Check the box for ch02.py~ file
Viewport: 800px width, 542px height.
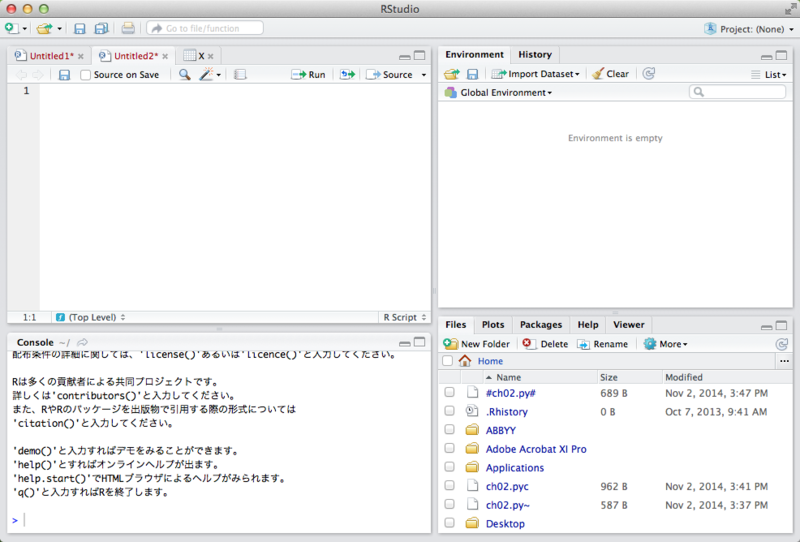pyautogui.click(x=449, y=504)
